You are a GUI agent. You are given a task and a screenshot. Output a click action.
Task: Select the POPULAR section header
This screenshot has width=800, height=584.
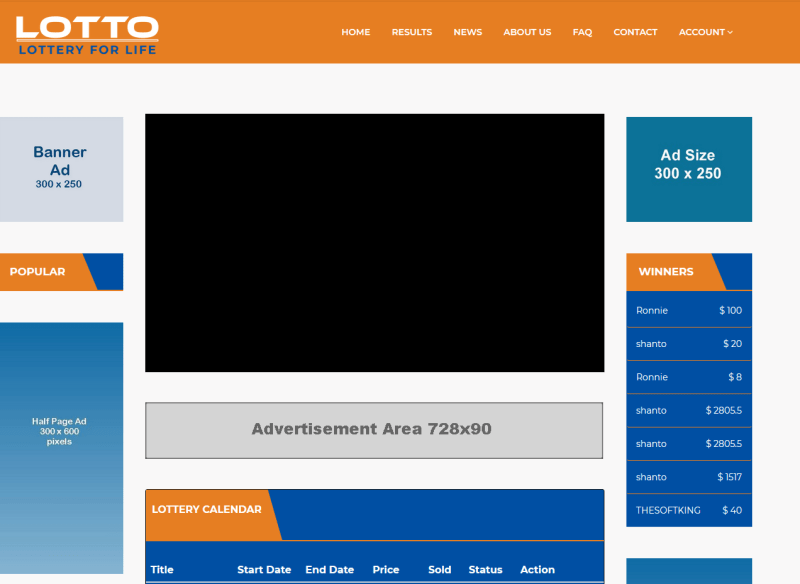point(38,272)
